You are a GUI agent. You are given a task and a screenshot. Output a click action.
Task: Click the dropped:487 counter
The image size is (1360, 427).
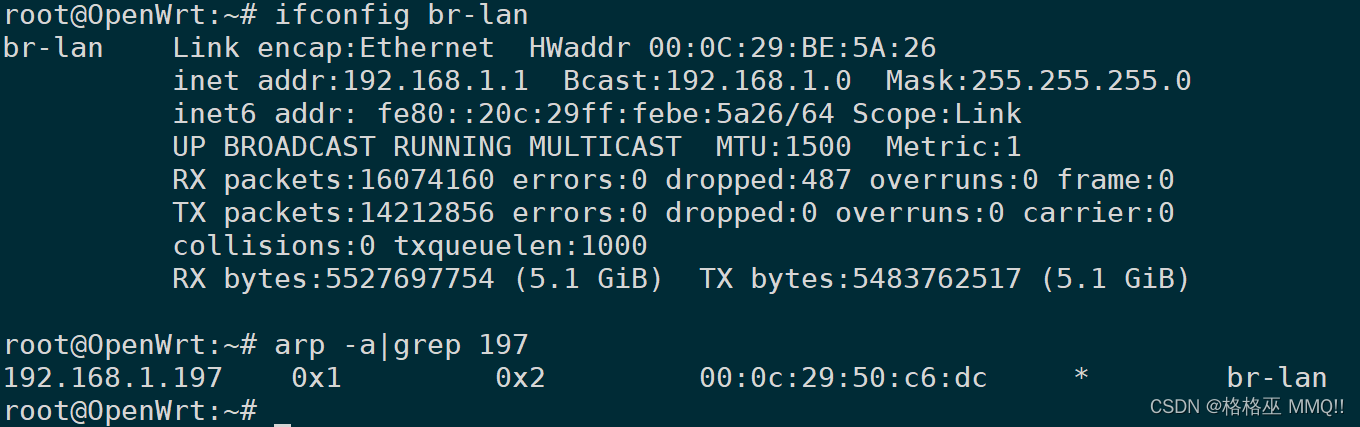tap(758, 180)
